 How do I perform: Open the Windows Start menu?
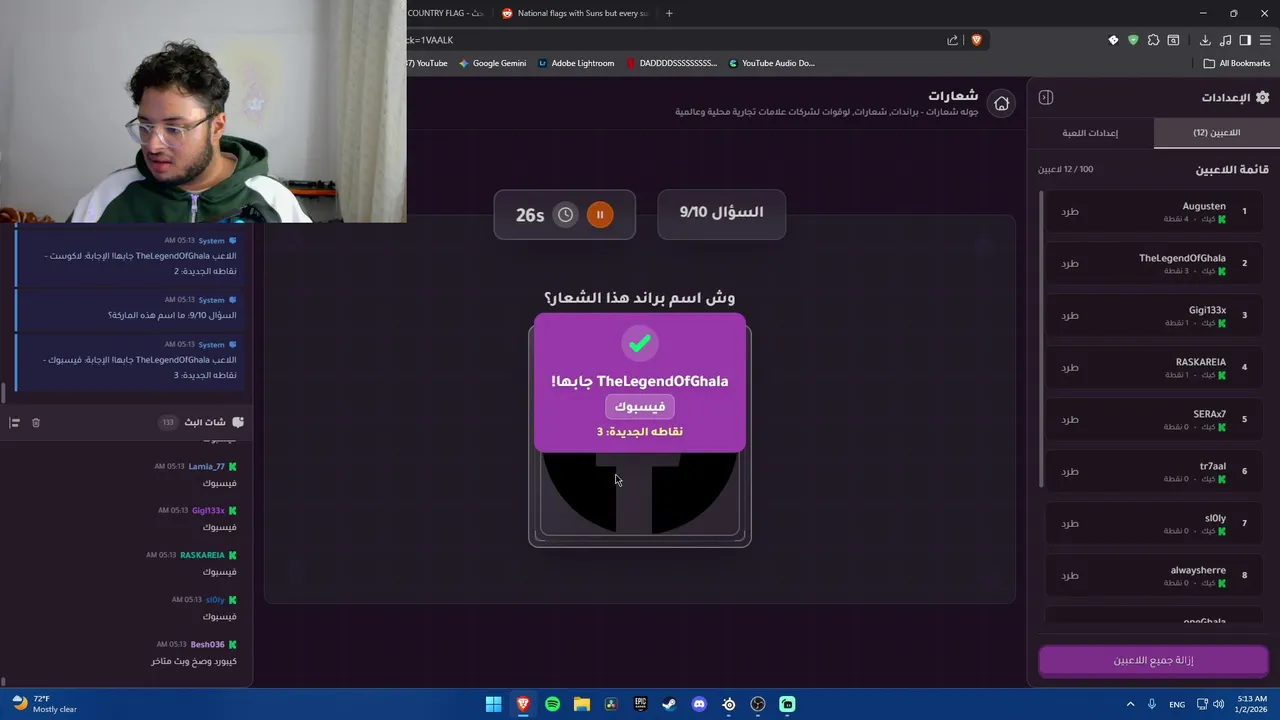click(x=493, y=704)
